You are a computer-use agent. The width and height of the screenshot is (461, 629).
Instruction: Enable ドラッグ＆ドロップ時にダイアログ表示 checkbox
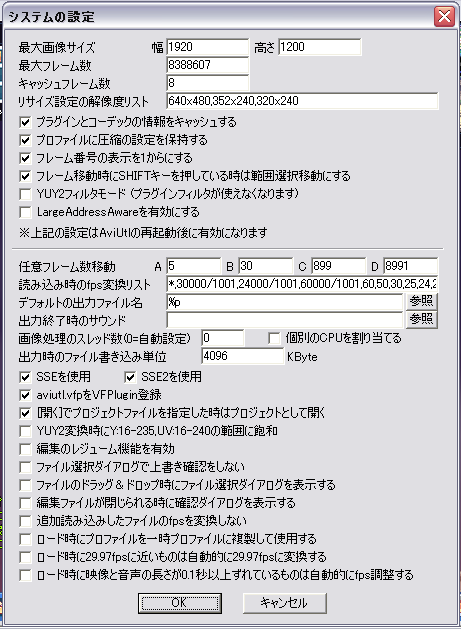point(25,485)
